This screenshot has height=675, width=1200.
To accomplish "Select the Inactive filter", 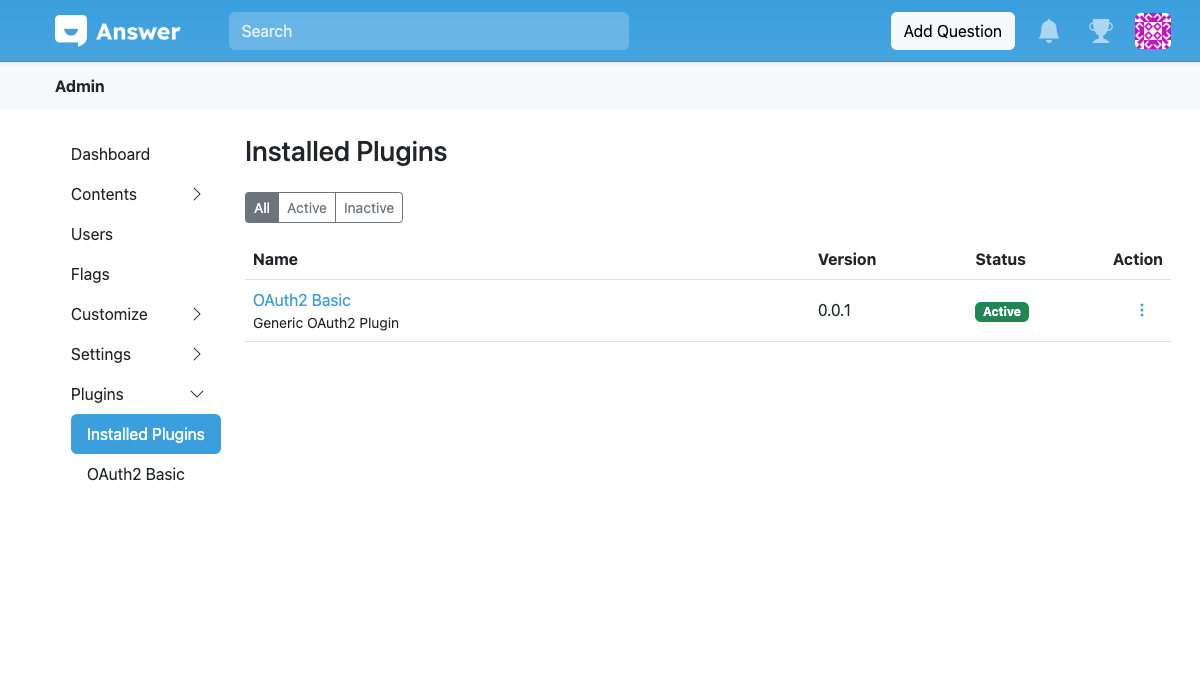I will point(368,207).
